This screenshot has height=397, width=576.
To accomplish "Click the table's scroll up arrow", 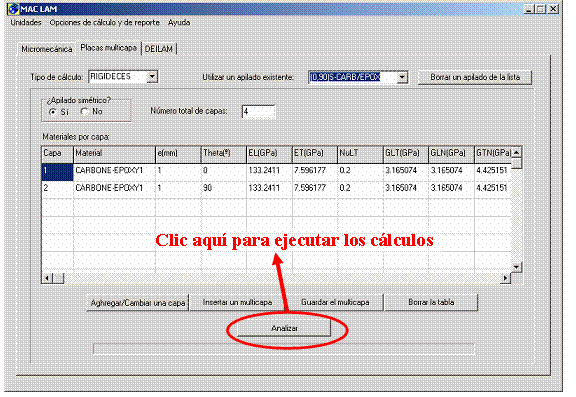I will 516,152.
